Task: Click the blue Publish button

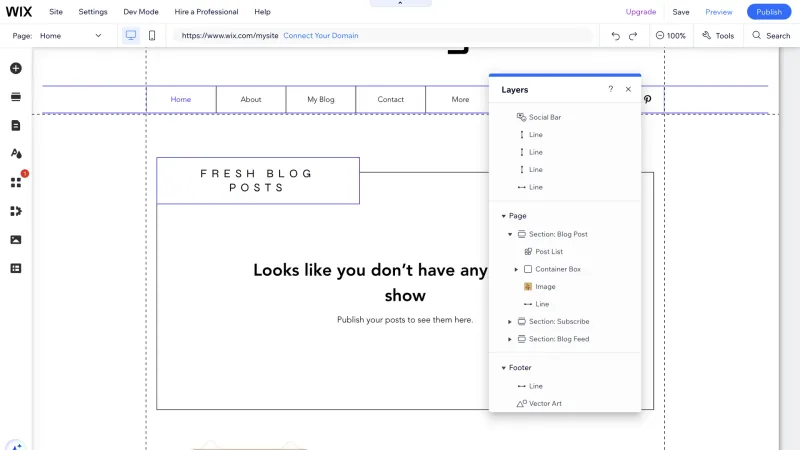Action: point(769,12)
